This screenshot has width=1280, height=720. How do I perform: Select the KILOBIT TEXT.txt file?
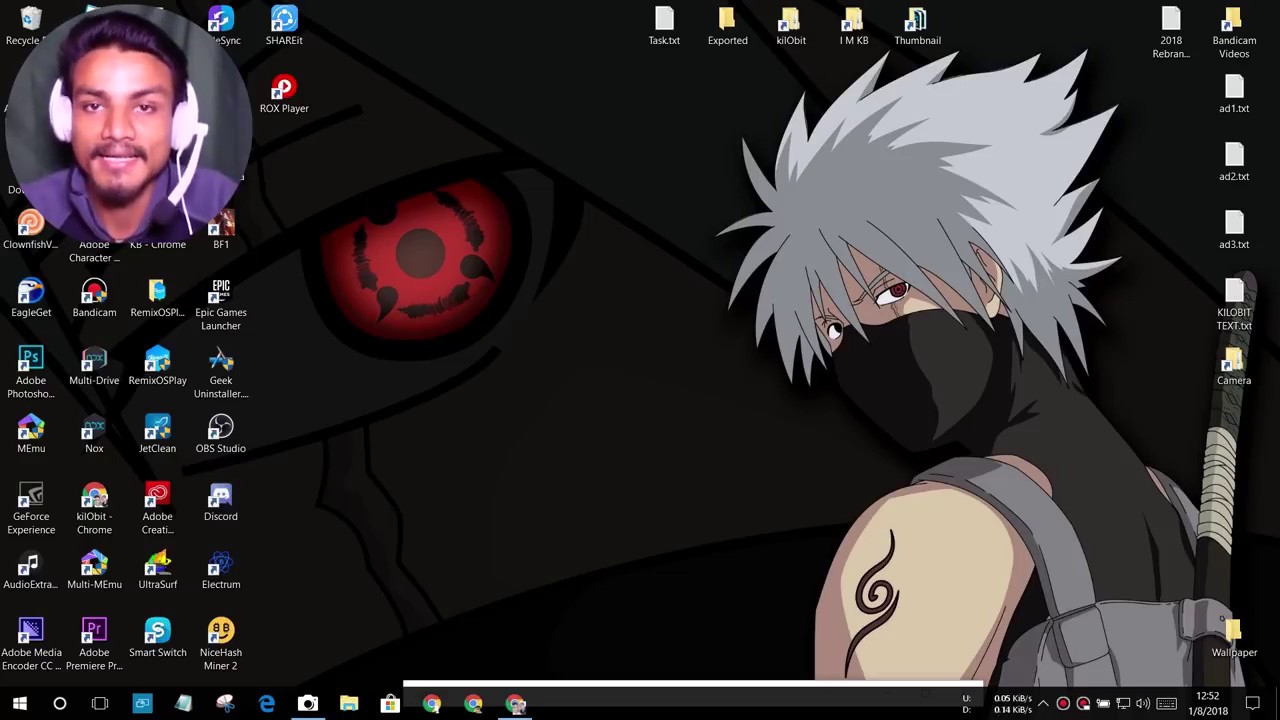click(1234, 305)
